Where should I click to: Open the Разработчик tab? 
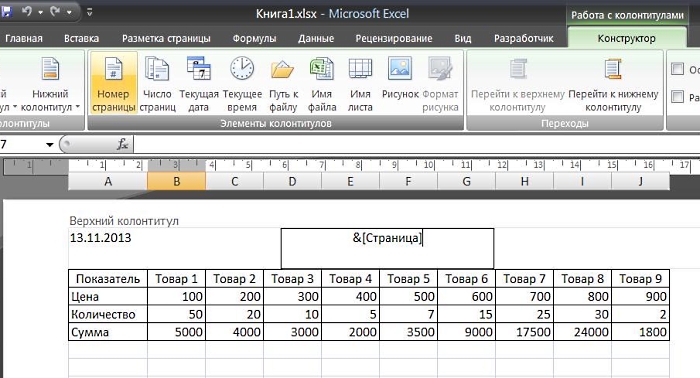pyautogui.click(x=524, y=38)
